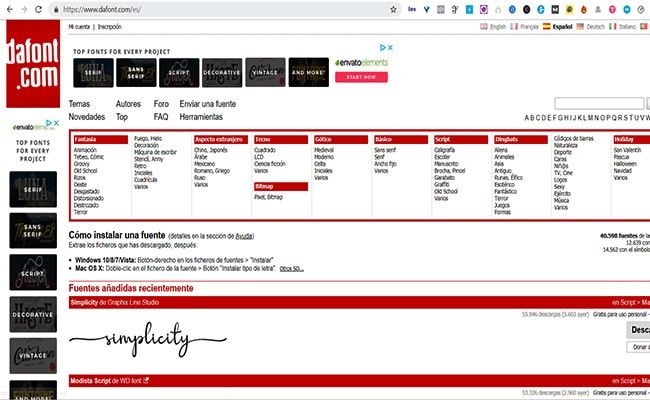Viewport: 650px width, 400px height.
Task: Open the Ayuda help link
Action: pyautogui.click(x=244, y=236)
